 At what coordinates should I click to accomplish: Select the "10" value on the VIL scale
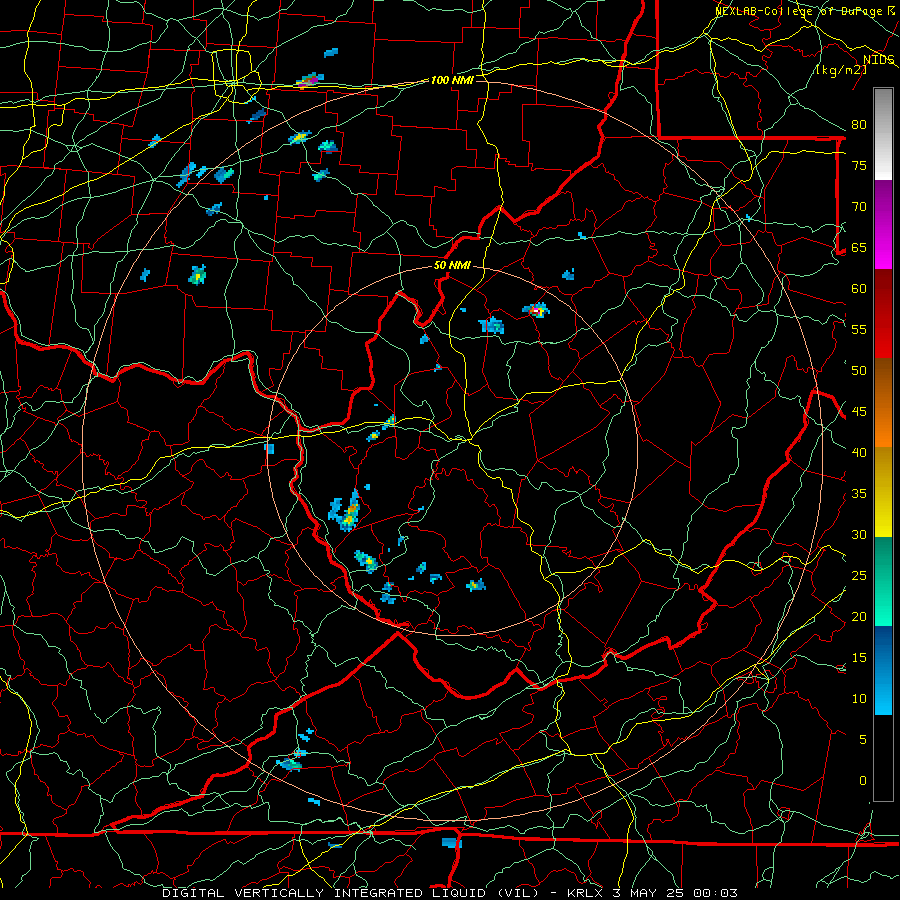(859, 699)
